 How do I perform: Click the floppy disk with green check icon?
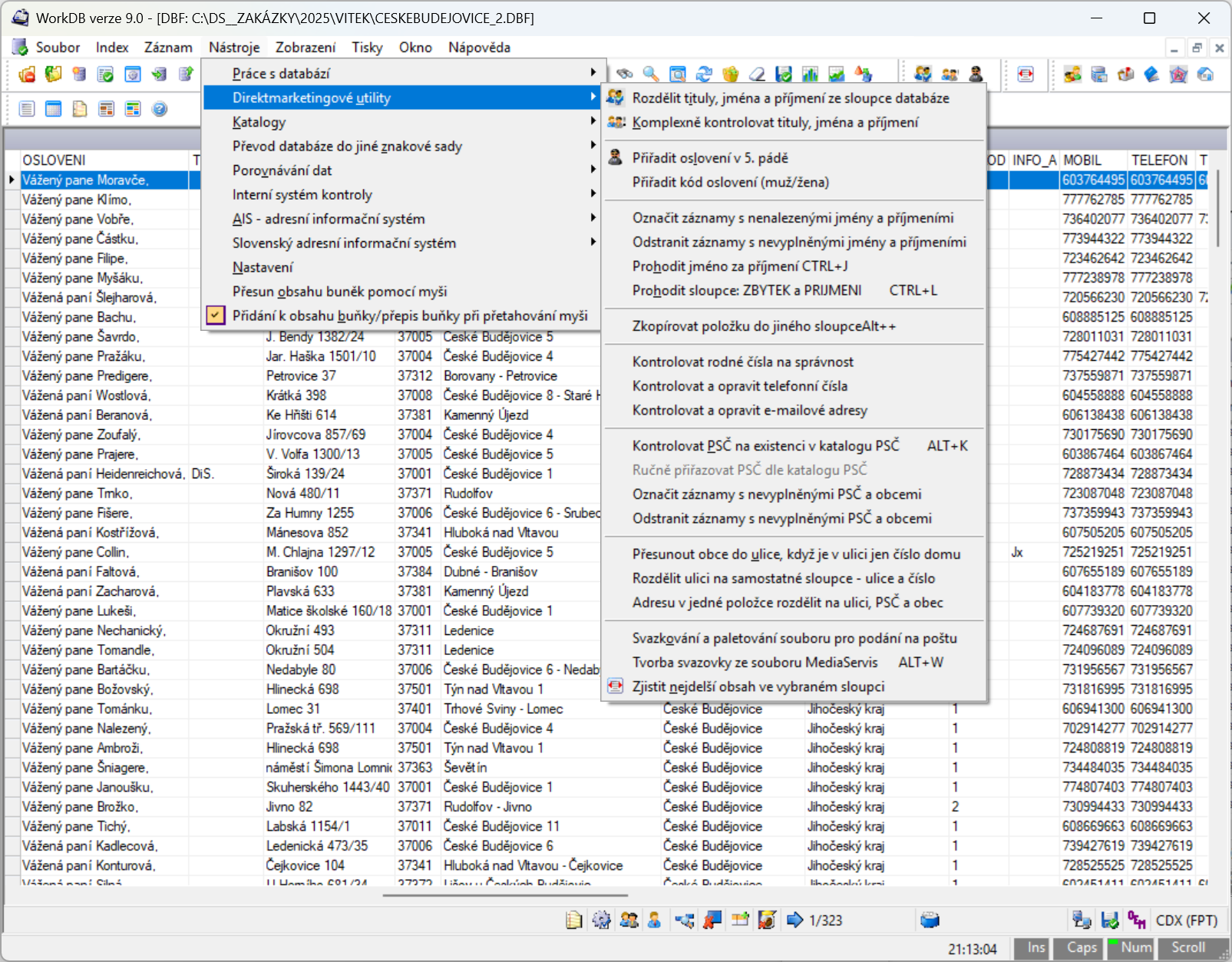784,74
